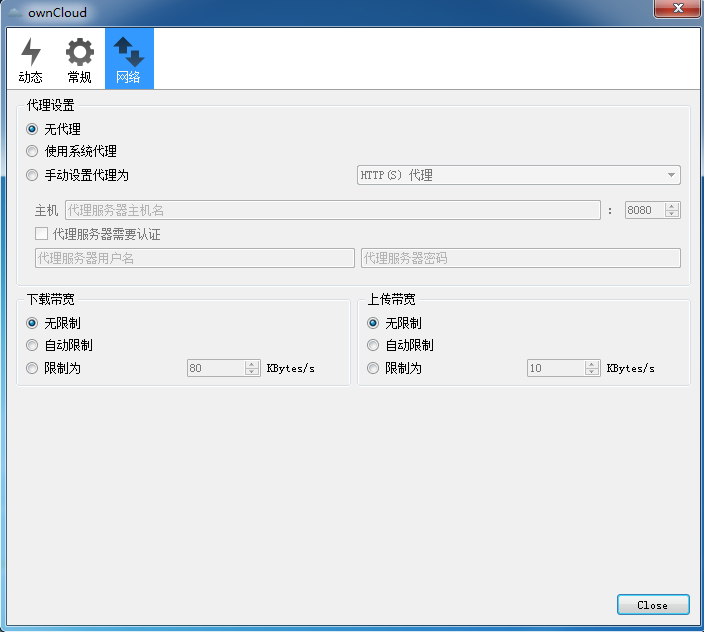The image size is (704, 632).
Task: Click the 代理服务器用户名 username field
Action: tap(195, 258)
